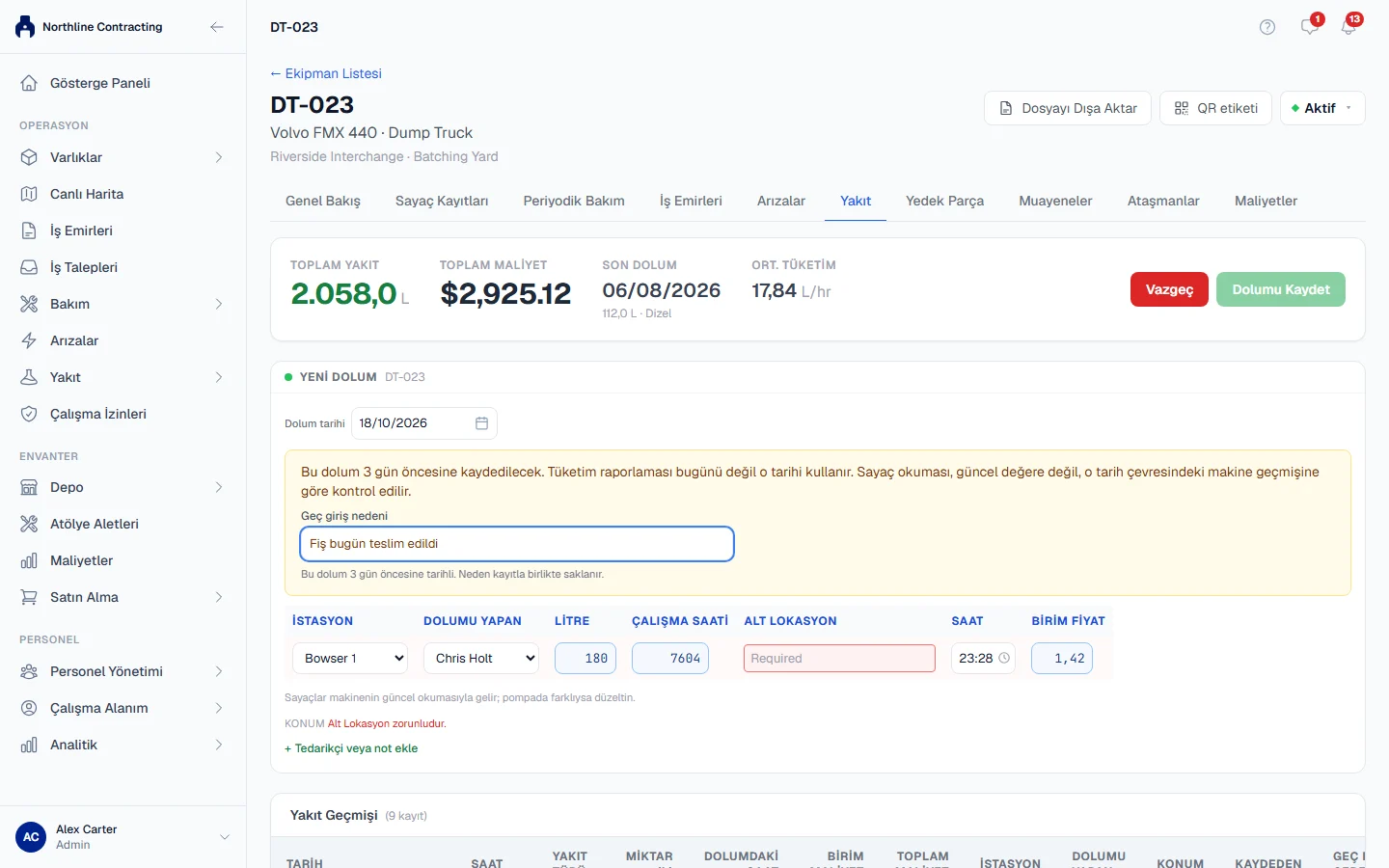Click the Çalışma Saati field showing 7604
This screenshot has width=1389, height=868.
click(x=670, y=658)
